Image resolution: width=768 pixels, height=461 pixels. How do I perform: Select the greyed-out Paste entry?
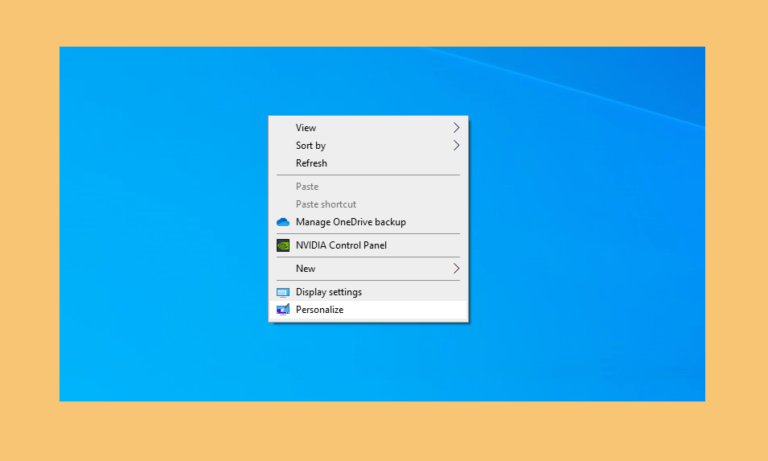368,187
